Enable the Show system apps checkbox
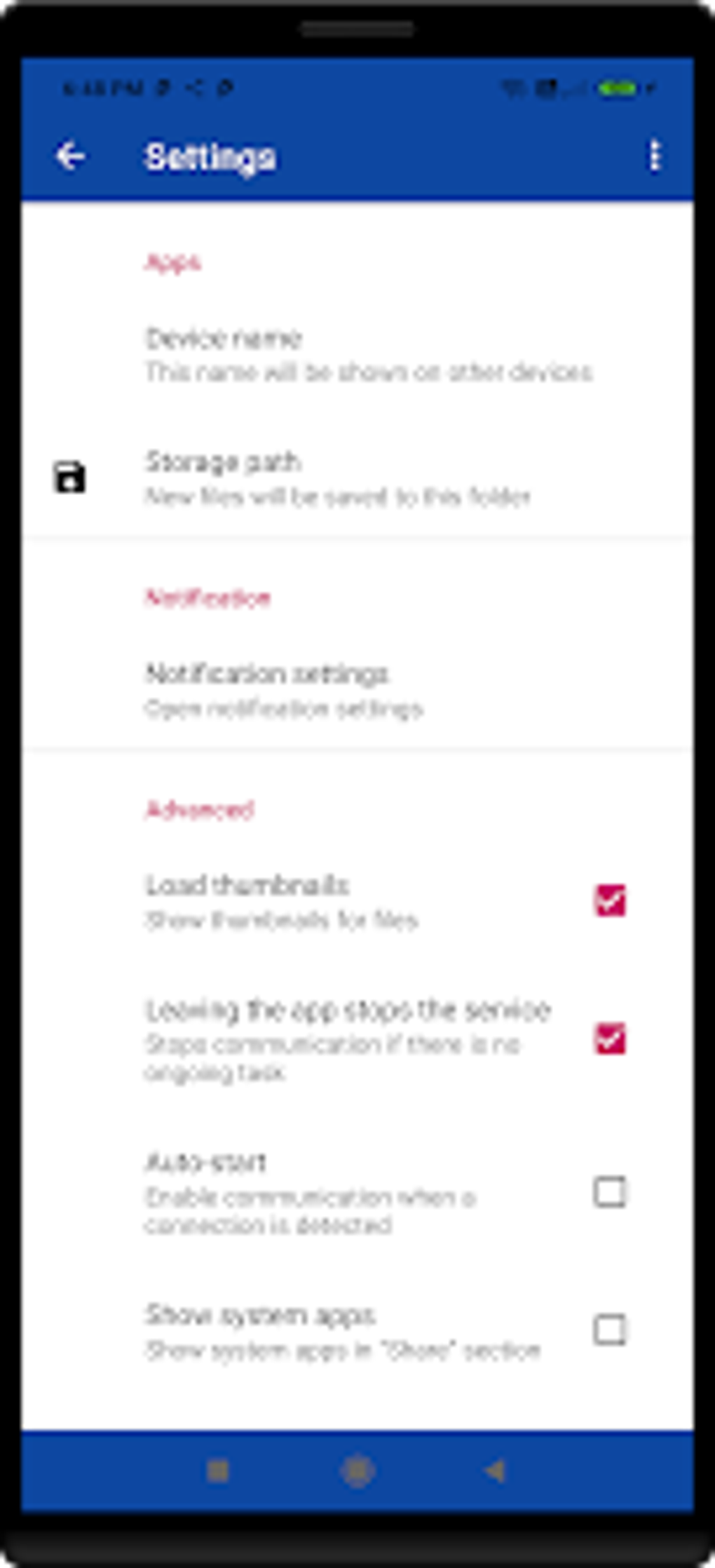 (x=610, y=1330)
